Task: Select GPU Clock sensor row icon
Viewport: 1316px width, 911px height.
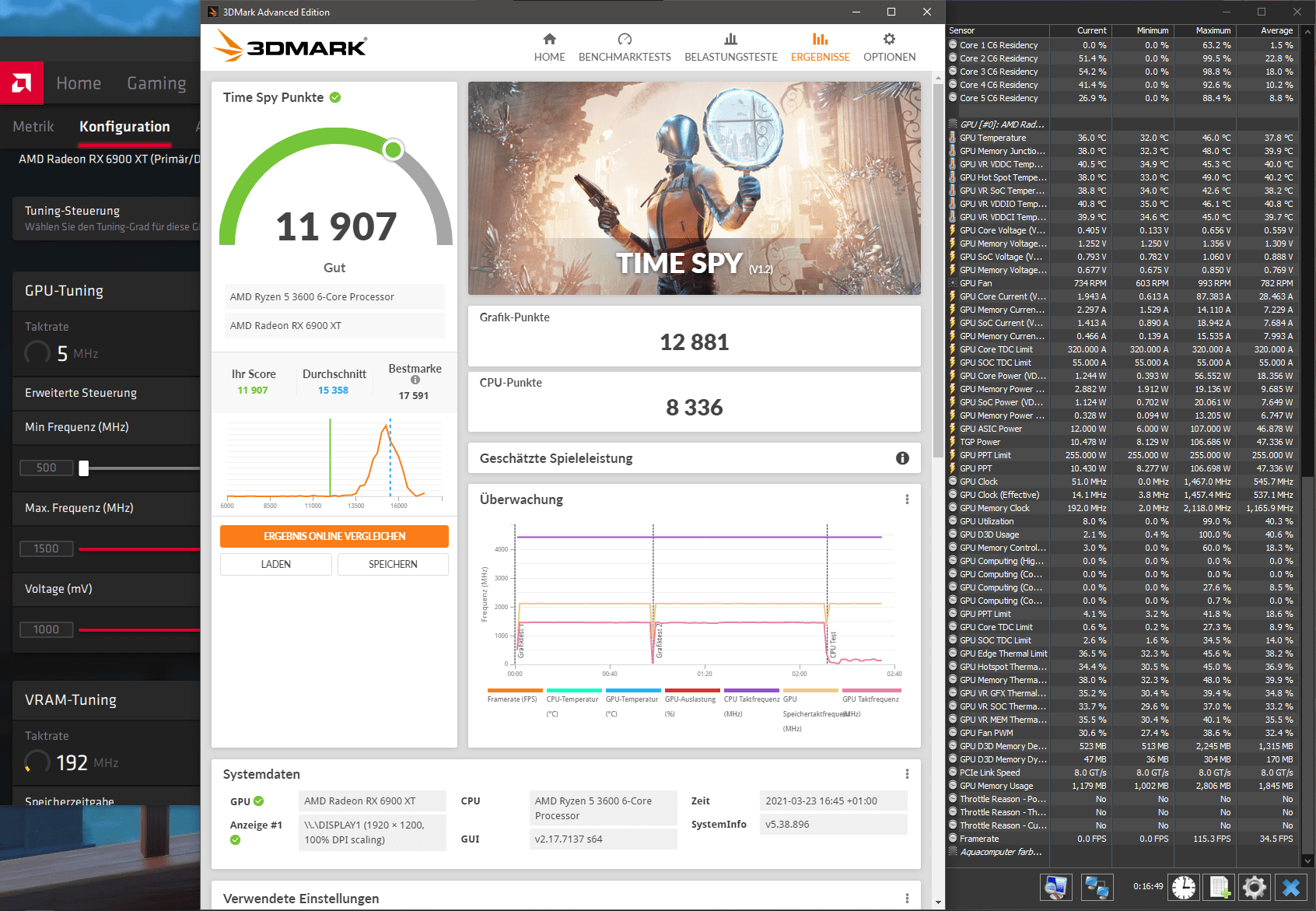Action: tap(953, 482)
